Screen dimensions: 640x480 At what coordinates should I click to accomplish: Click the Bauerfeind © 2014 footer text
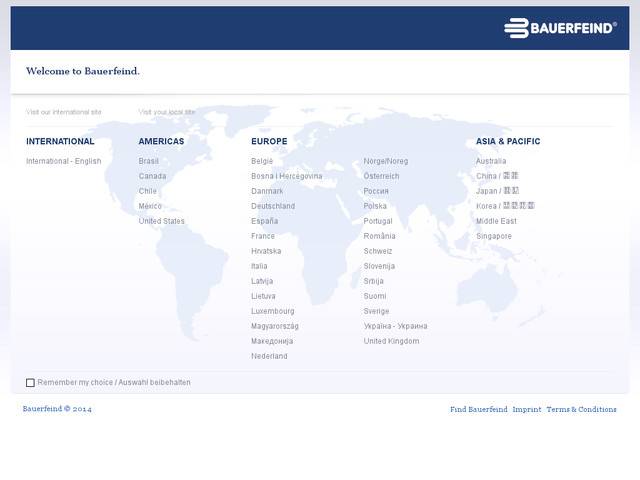tap(57, 409)
